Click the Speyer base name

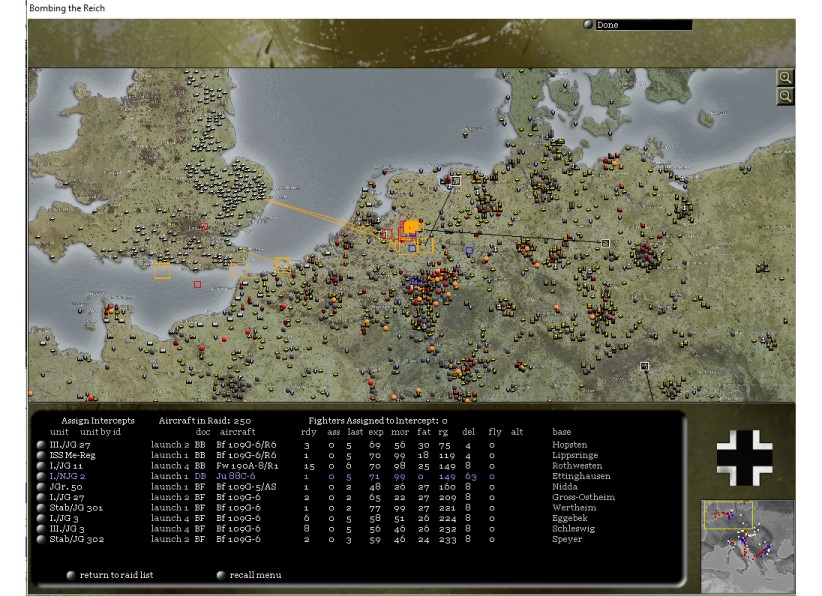[567, 539]
